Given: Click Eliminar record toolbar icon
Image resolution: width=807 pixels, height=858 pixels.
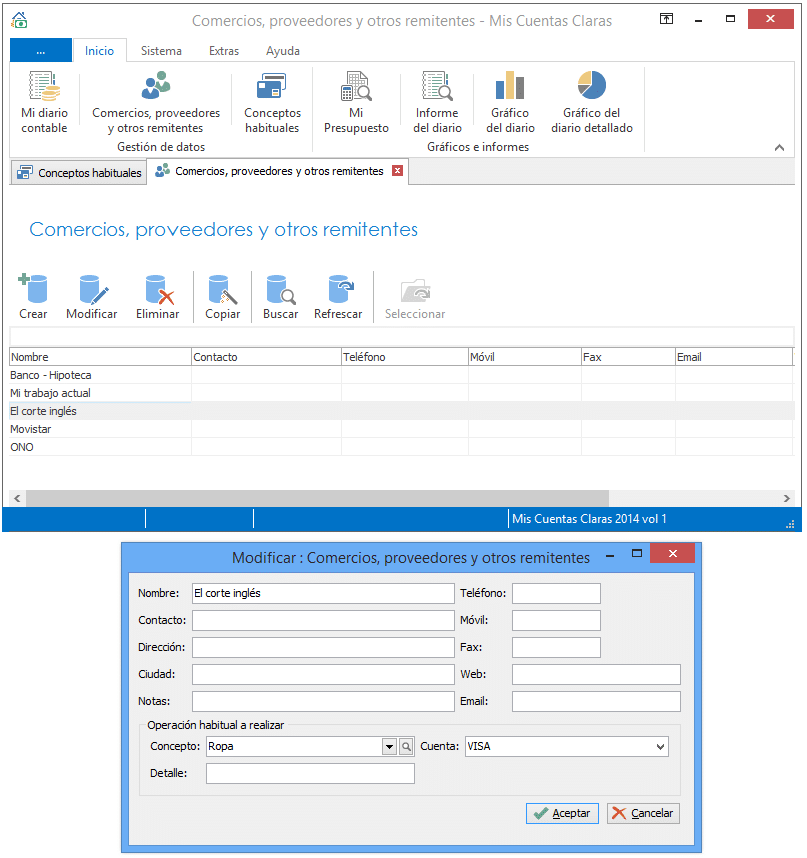Looking at the screenshot, I should point(158,297).
